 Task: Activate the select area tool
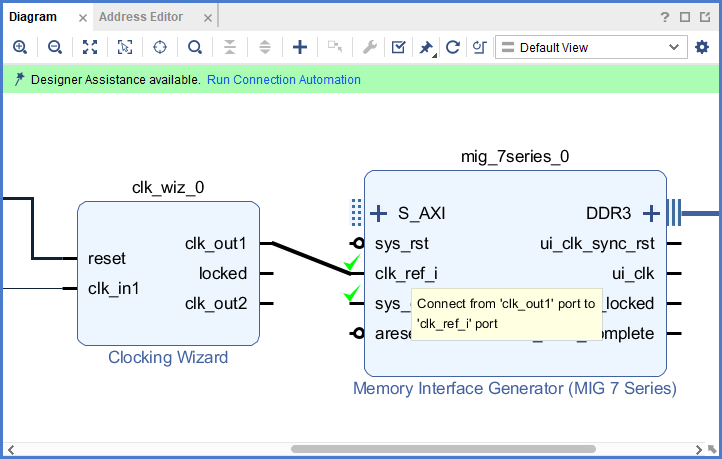click(x=125, y=47)
